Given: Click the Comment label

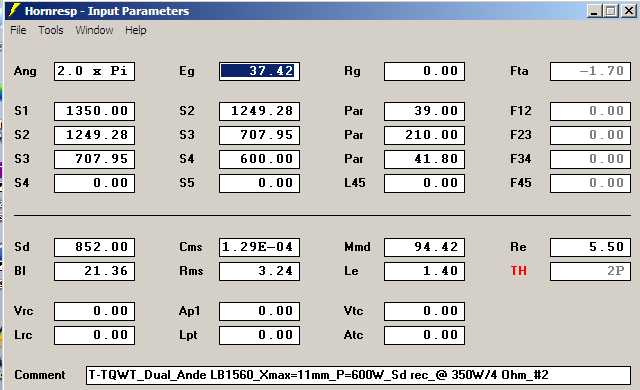Looking at the screenshot, I should [x=40, y=375].
